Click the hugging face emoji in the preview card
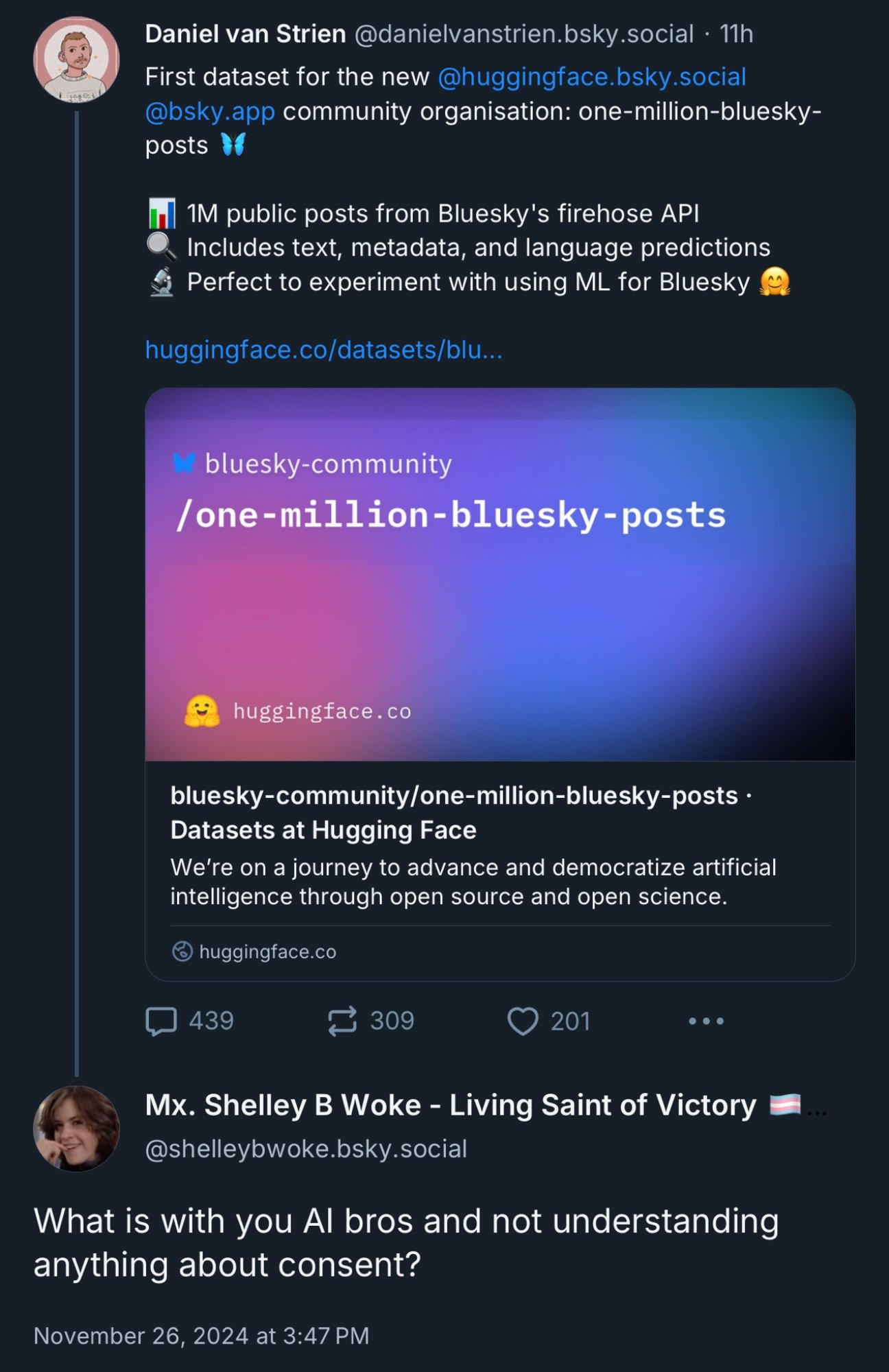The image size is (889, 1372). 202,711
